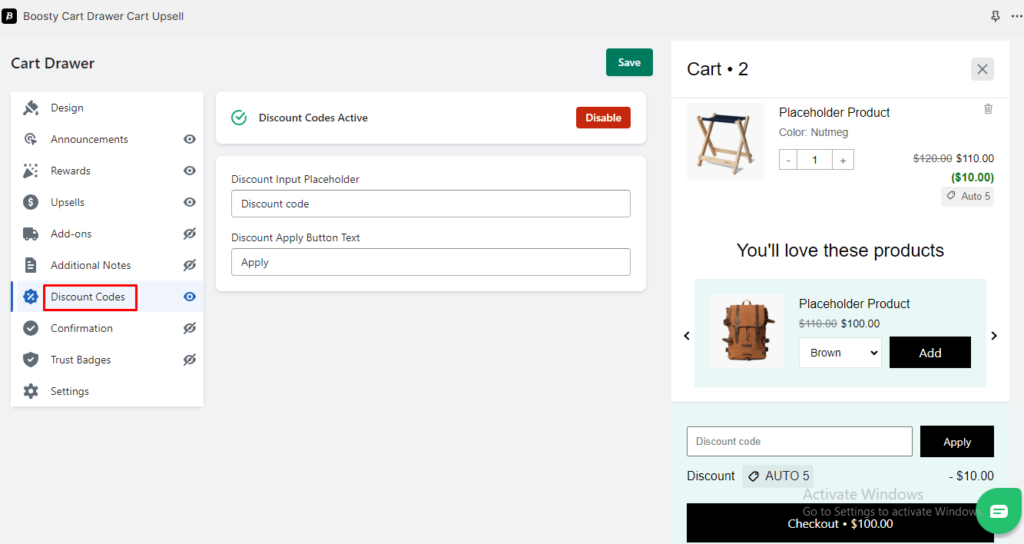Click the brown backpack product thumbnail
The width and height of the screenshot is (1024, 544).
746,331
